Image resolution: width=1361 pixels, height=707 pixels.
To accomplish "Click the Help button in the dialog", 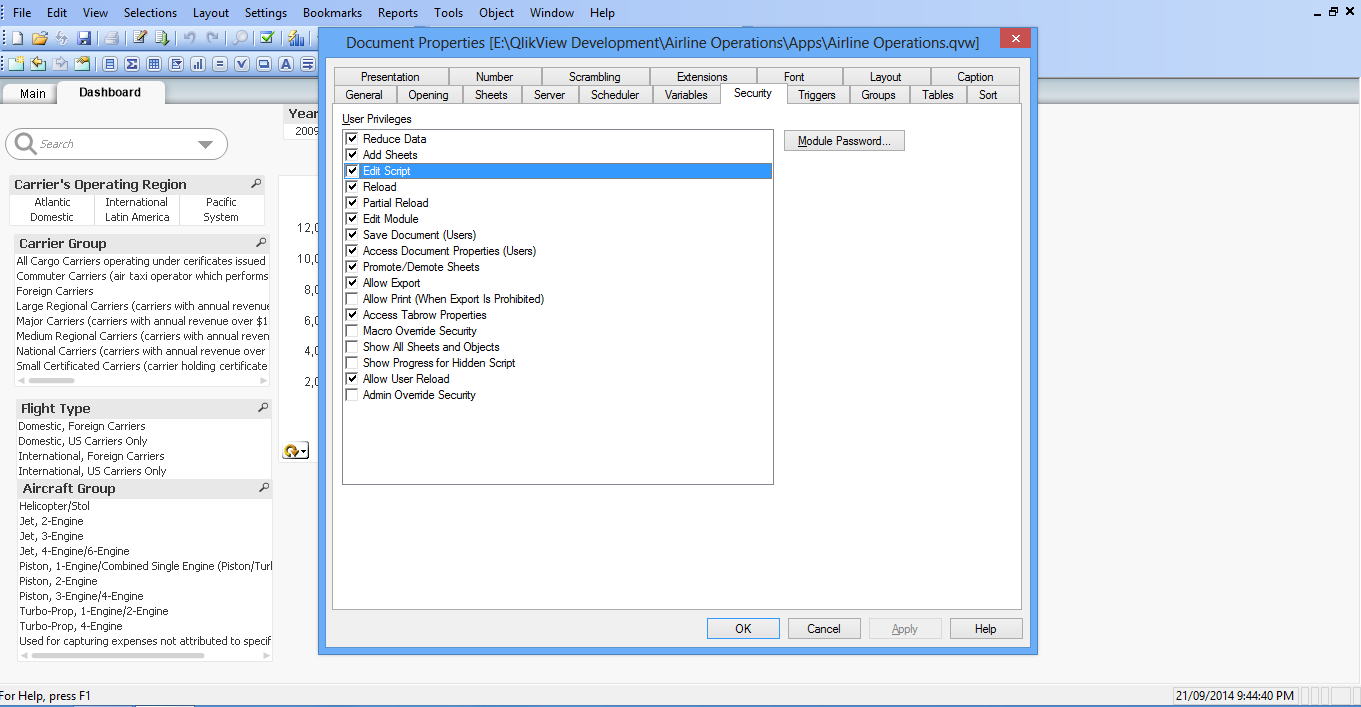I will pos(986,629).
